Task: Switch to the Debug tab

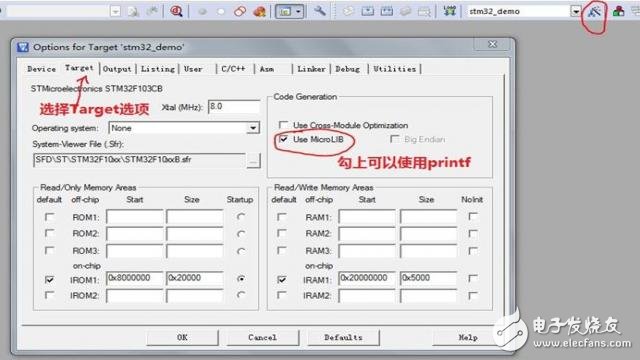Action: 348,69
